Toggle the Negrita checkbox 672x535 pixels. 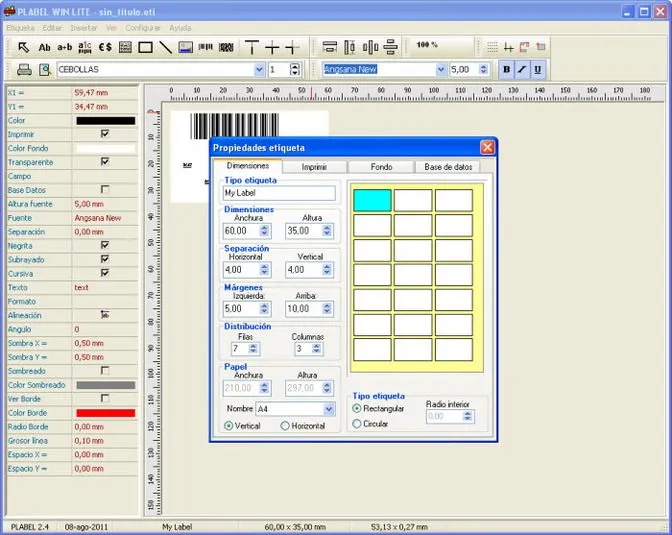(x=105, y=245)
